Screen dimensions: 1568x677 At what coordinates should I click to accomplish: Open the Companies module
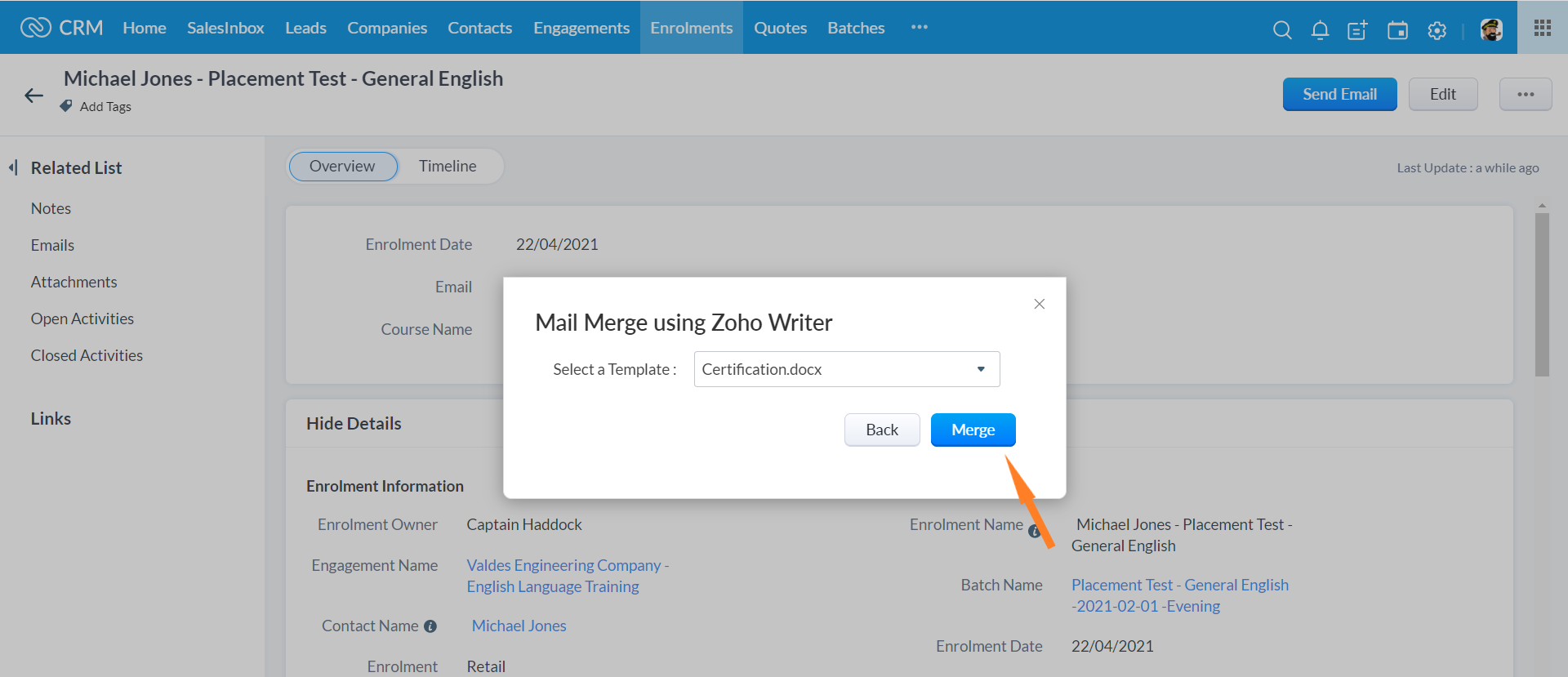(x=387, y=28)
